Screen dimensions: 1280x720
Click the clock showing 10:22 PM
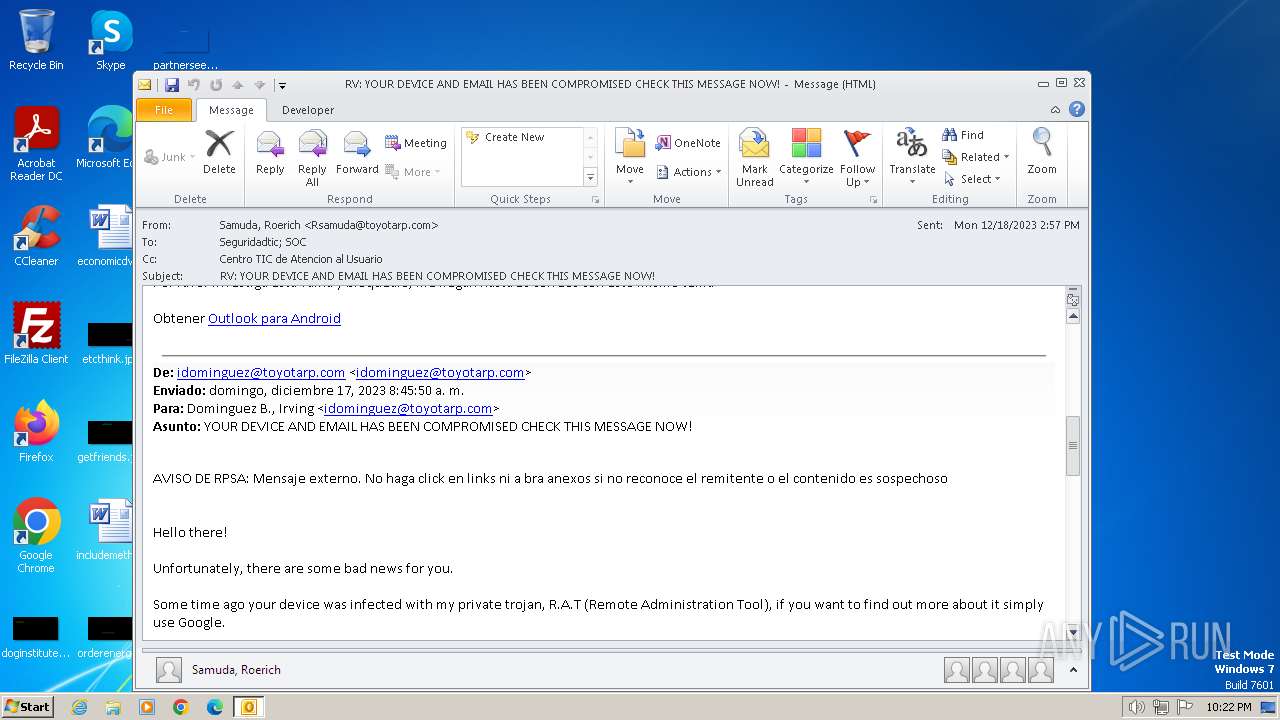pyautogui.click(x=1228, y=707)
